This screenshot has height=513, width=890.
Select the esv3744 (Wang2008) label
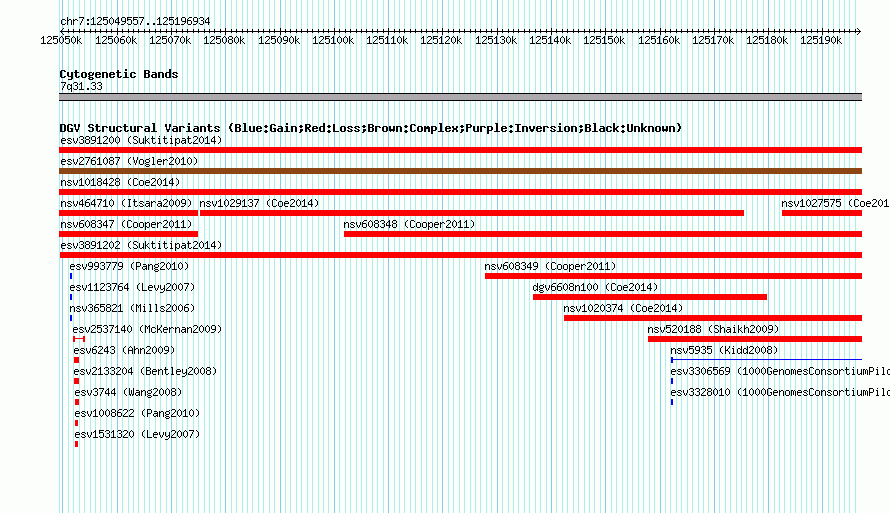click(x=128, y=392)
